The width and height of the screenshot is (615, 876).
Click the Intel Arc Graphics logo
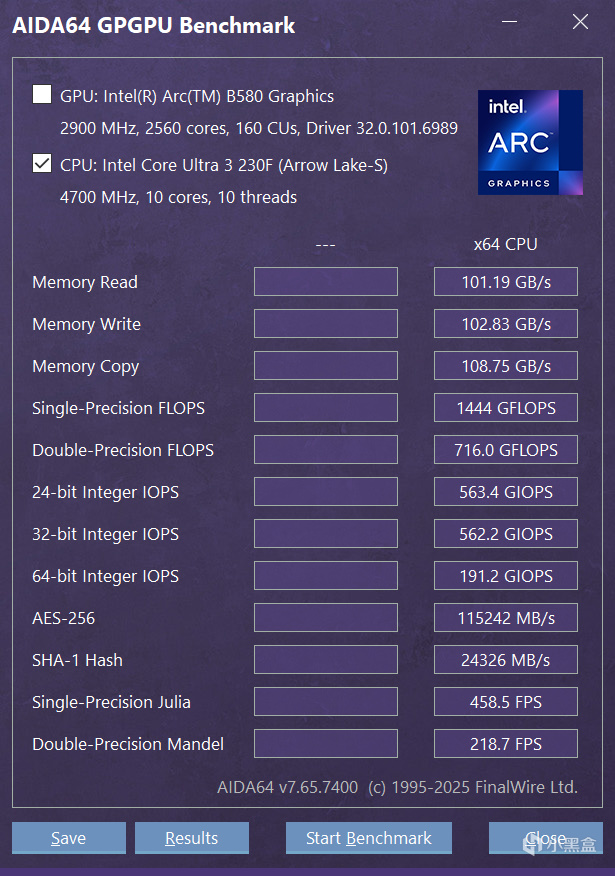point(530,142)
